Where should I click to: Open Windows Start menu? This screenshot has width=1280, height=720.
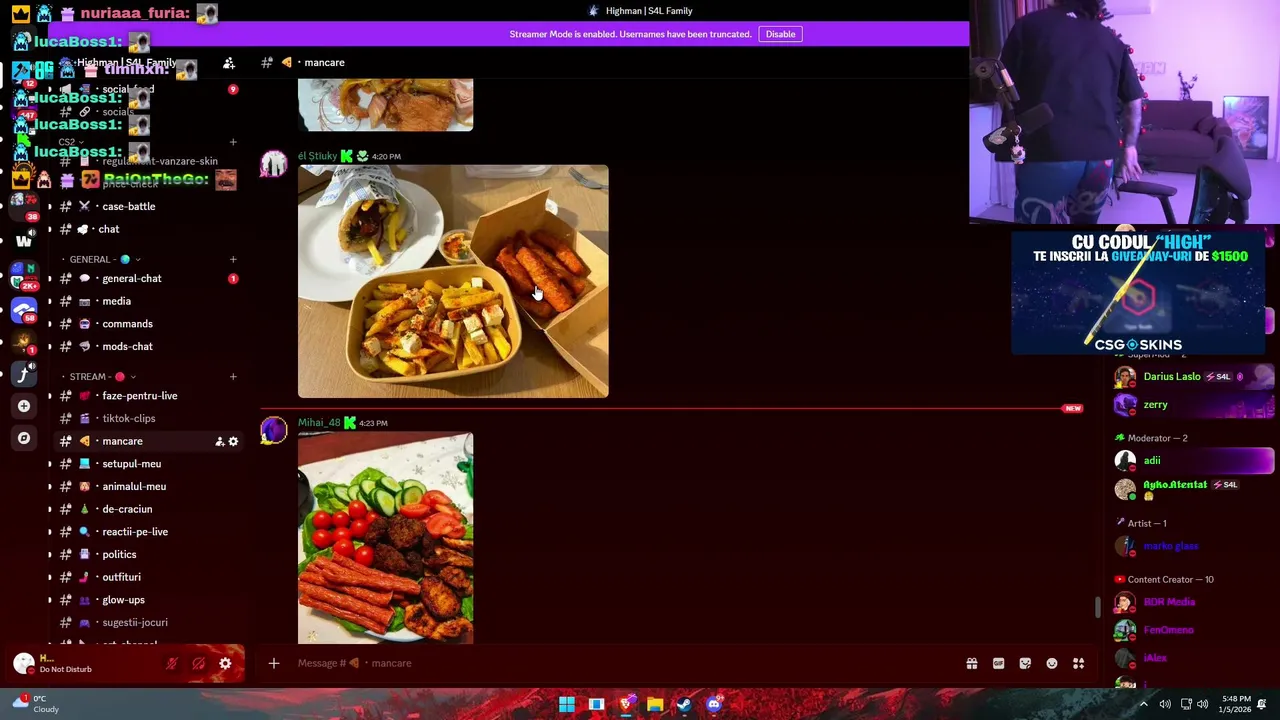(x=567, y=705)
